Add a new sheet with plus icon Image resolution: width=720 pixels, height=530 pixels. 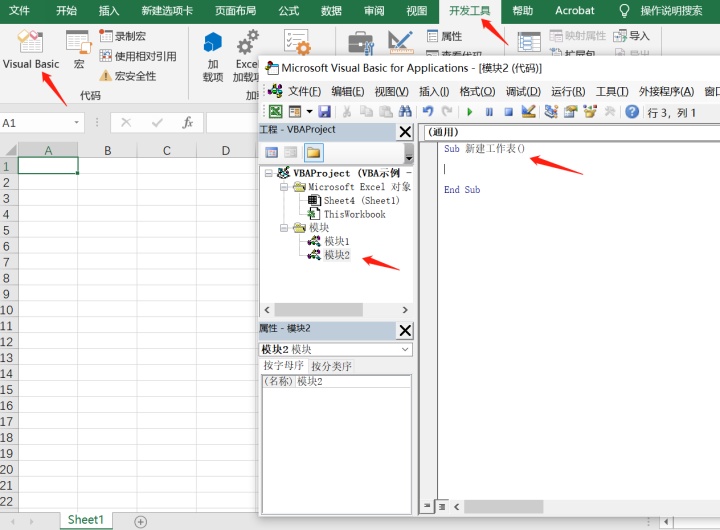coord(141,522)
